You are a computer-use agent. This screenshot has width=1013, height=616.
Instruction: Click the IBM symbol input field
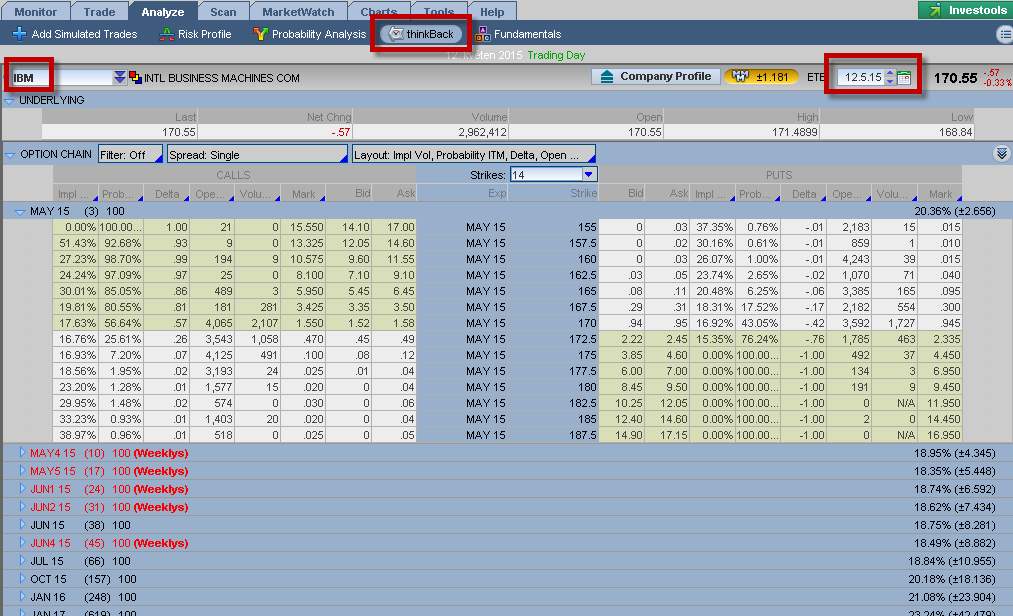[x=60, y=77]
